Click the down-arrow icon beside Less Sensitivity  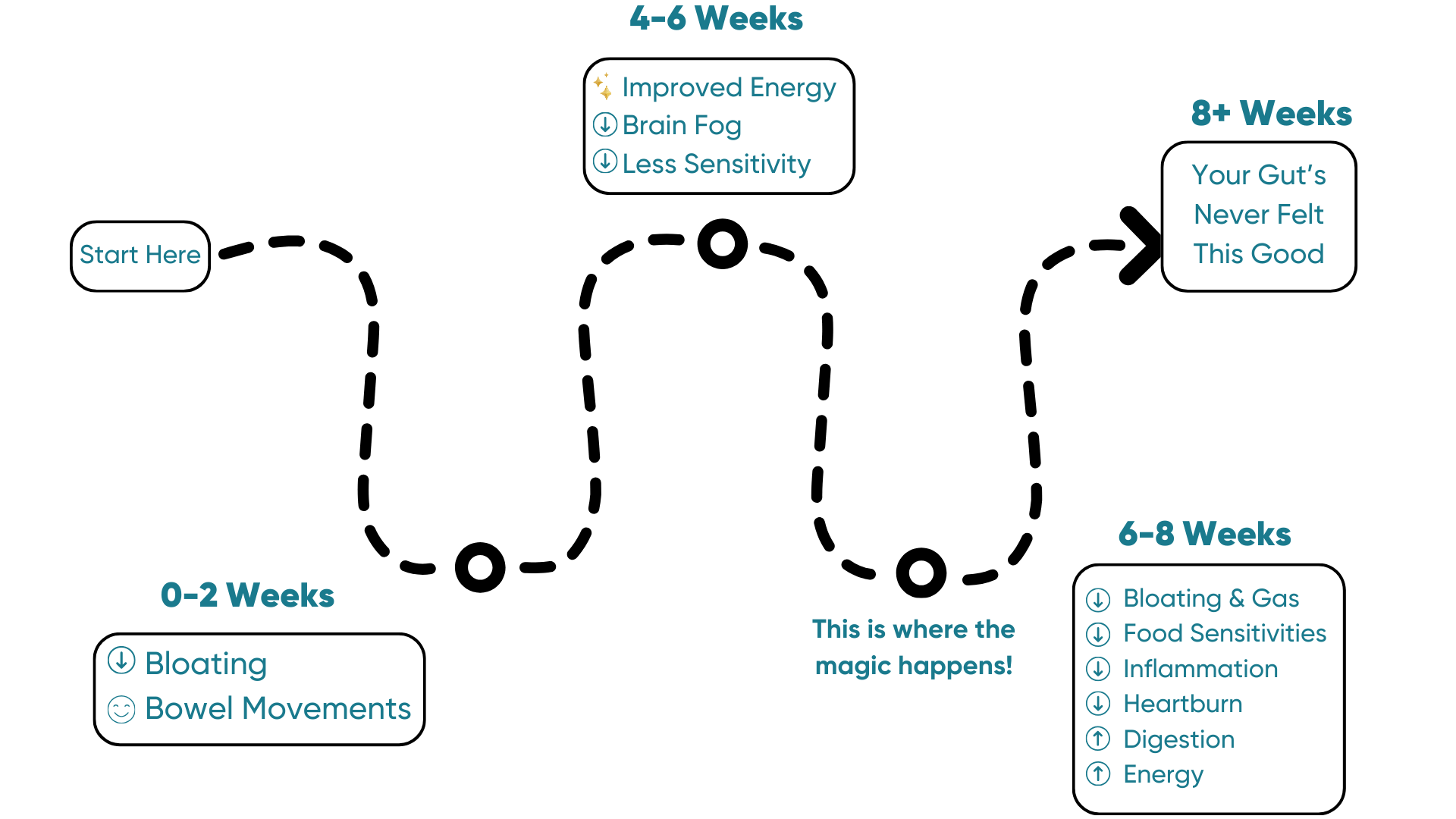tap(607, 163)
